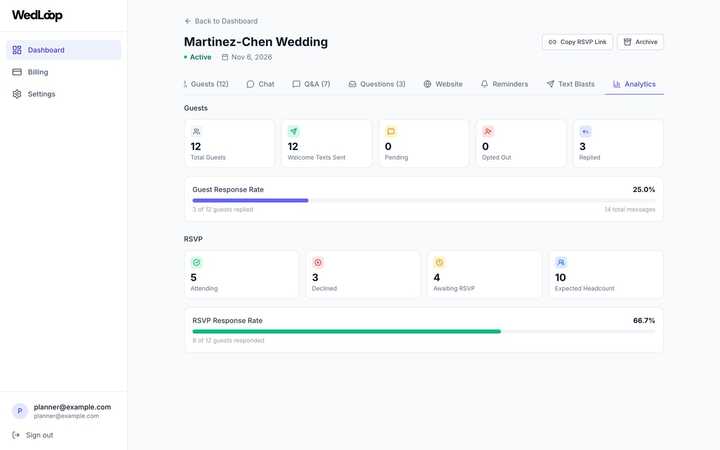The width and height of the screenshot is (720, 450).
Task: Click the total messages count text
Action: pos(630,209)
